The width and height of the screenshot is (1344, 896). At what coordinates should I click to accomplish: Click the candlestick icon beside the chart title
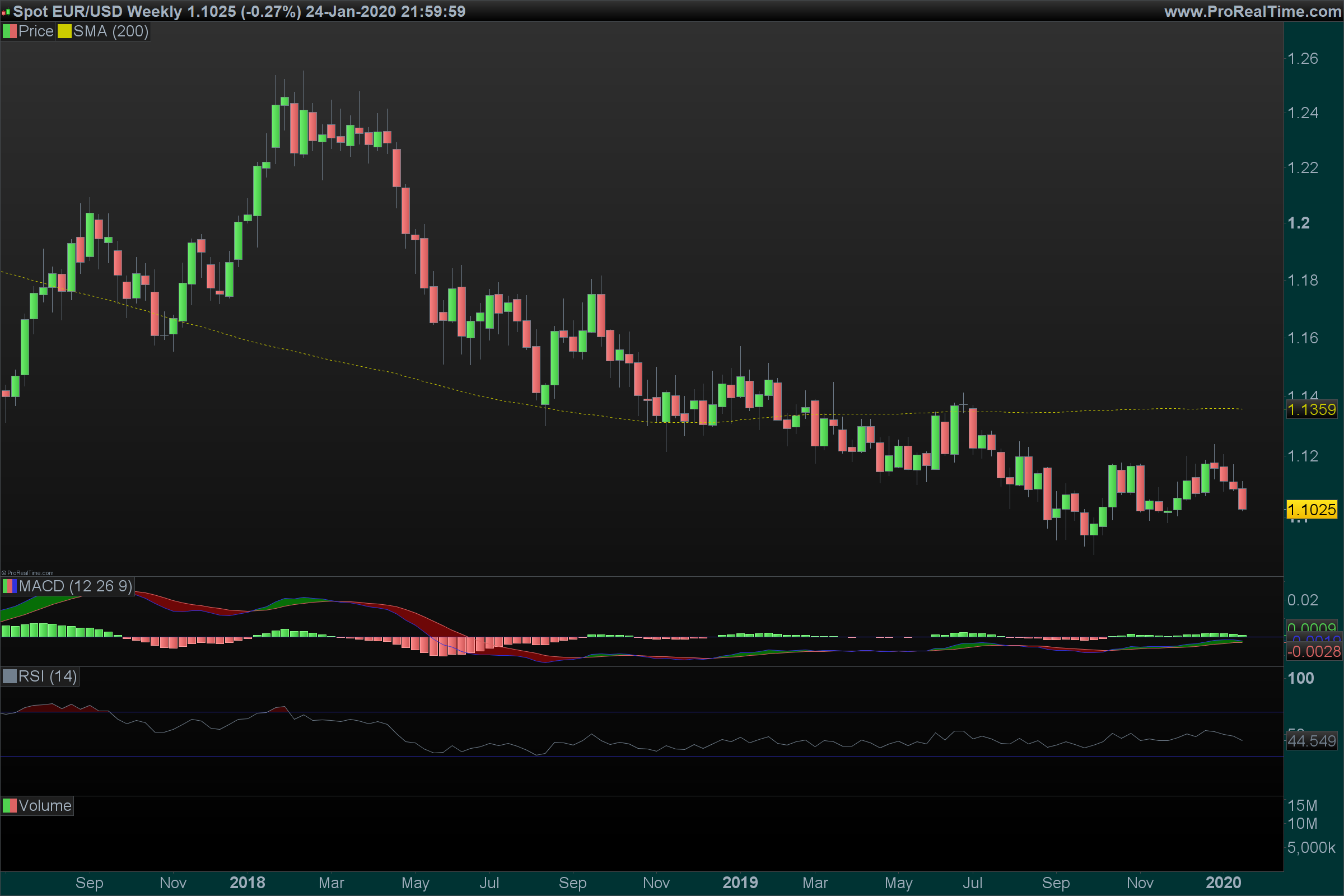click(x=6, y=12)
